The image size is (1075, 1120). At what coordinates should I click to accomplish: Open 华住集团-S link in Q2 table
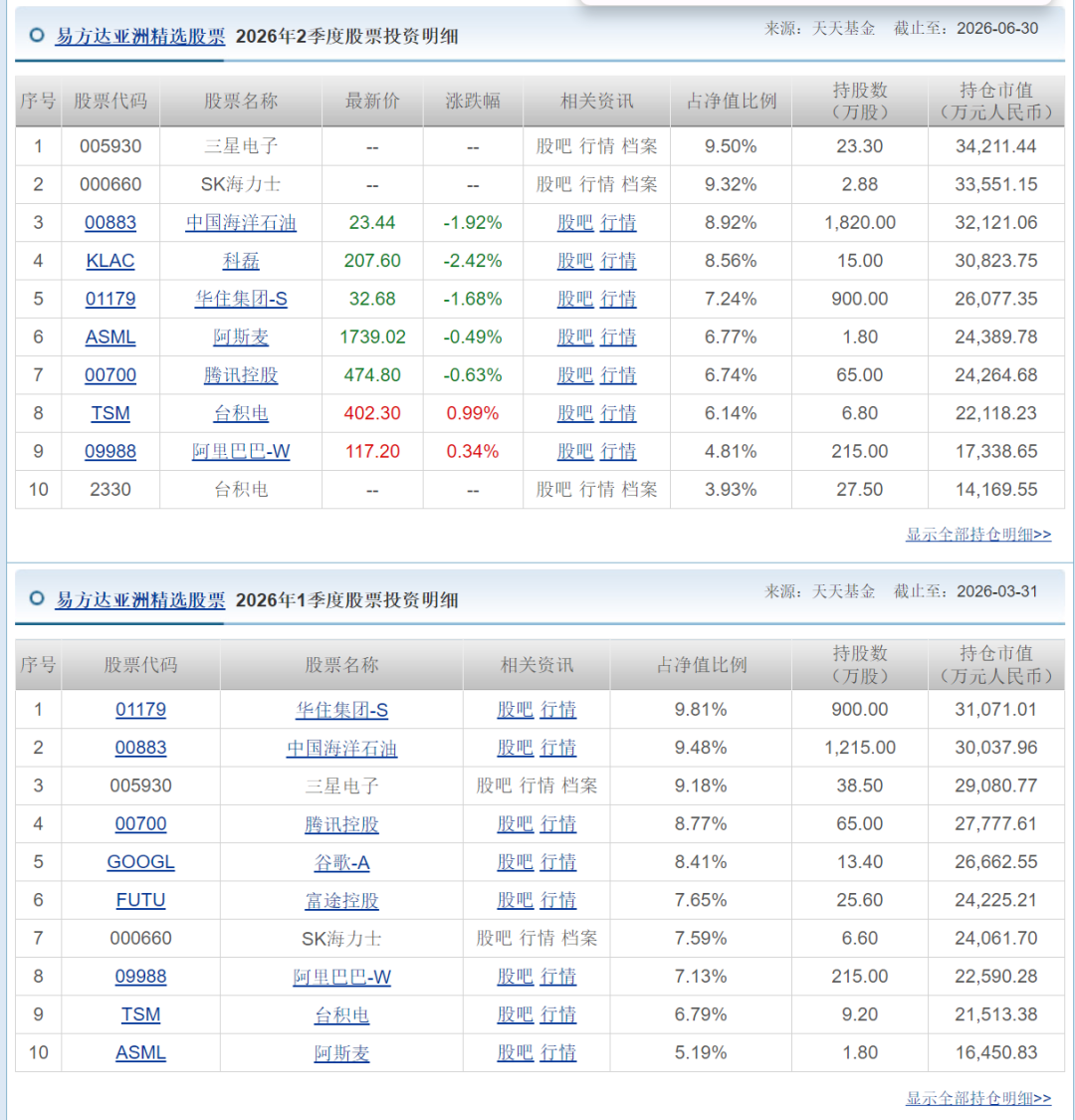[x=241, y=299]
